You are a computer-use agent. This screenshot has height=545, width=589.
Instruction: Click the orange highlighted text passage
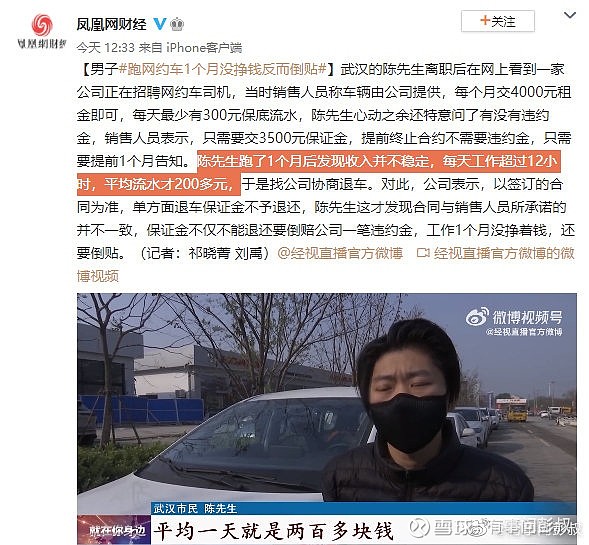click(x=319, y=173)
